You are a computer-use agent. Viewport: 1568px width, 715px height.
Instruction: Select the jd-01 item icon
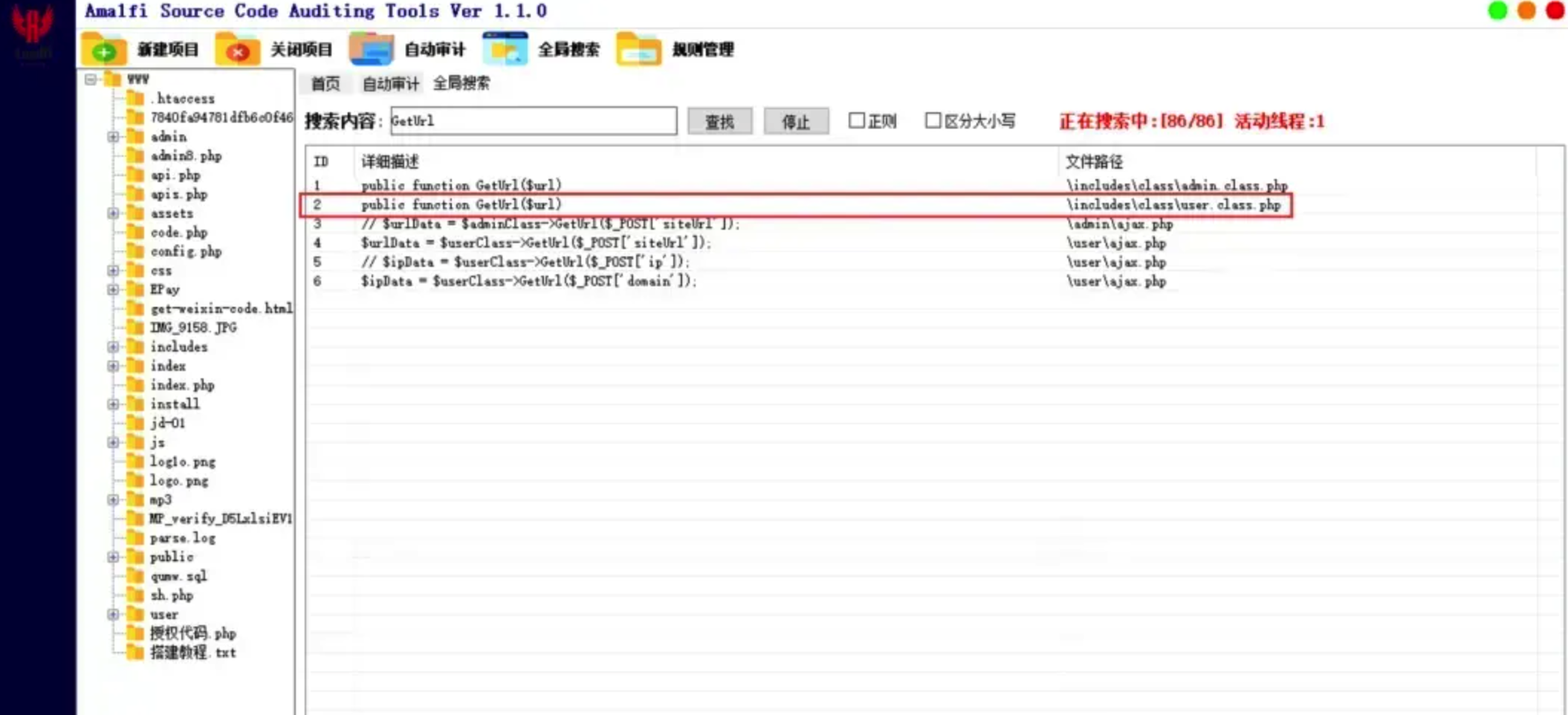click(135, 423)
